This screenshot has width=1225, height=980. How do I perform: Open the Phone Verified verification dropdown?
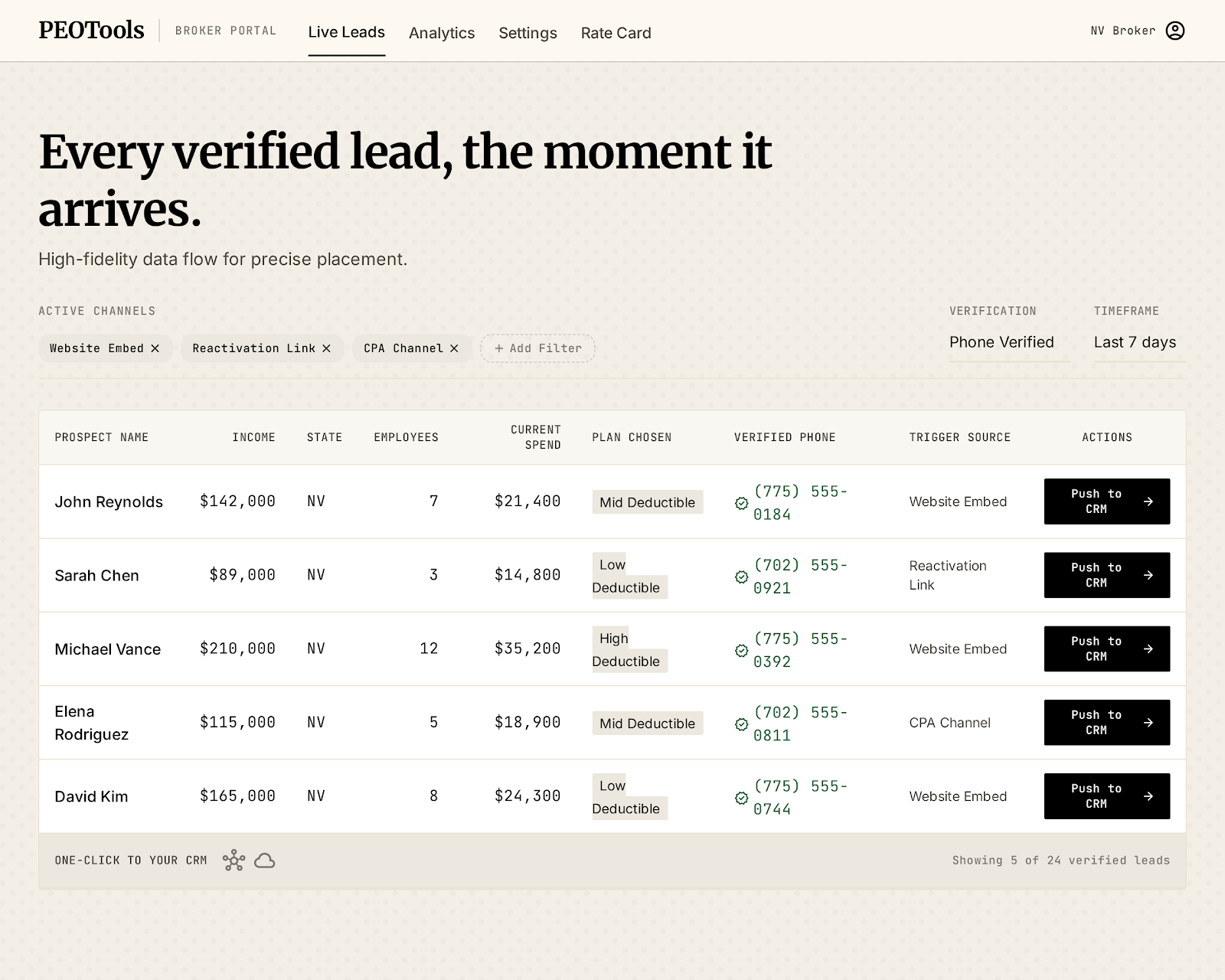1009,342
